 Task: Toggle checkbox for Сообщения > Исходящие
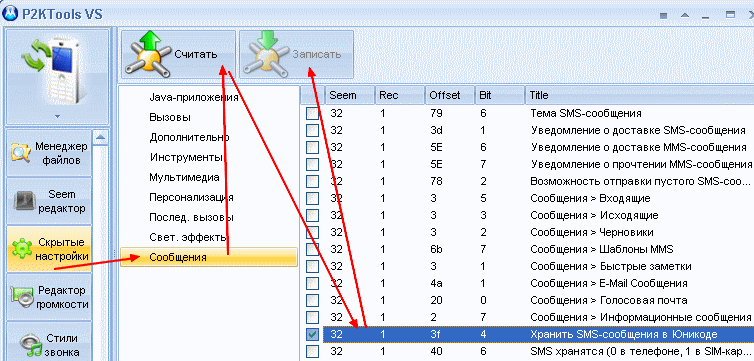click(x=313, y=215)
